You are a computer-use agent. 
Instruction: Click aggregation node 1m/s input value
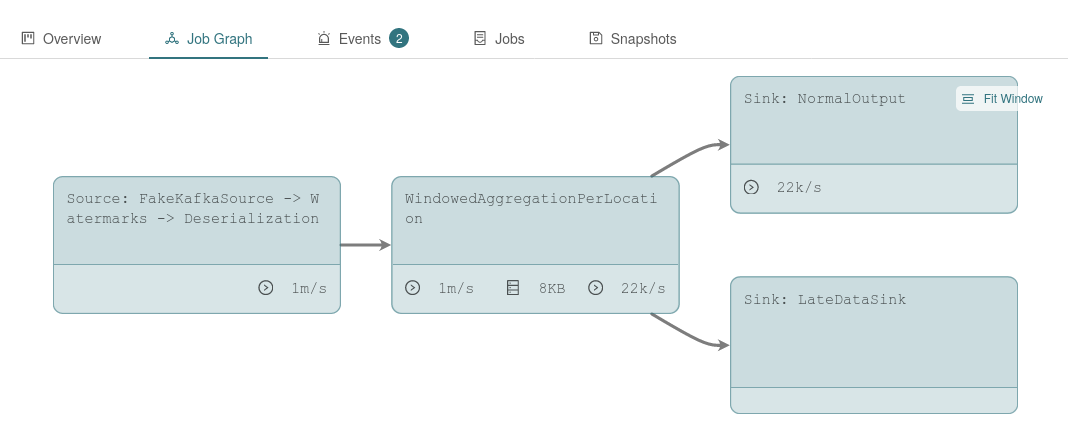(x=456, y=288)
